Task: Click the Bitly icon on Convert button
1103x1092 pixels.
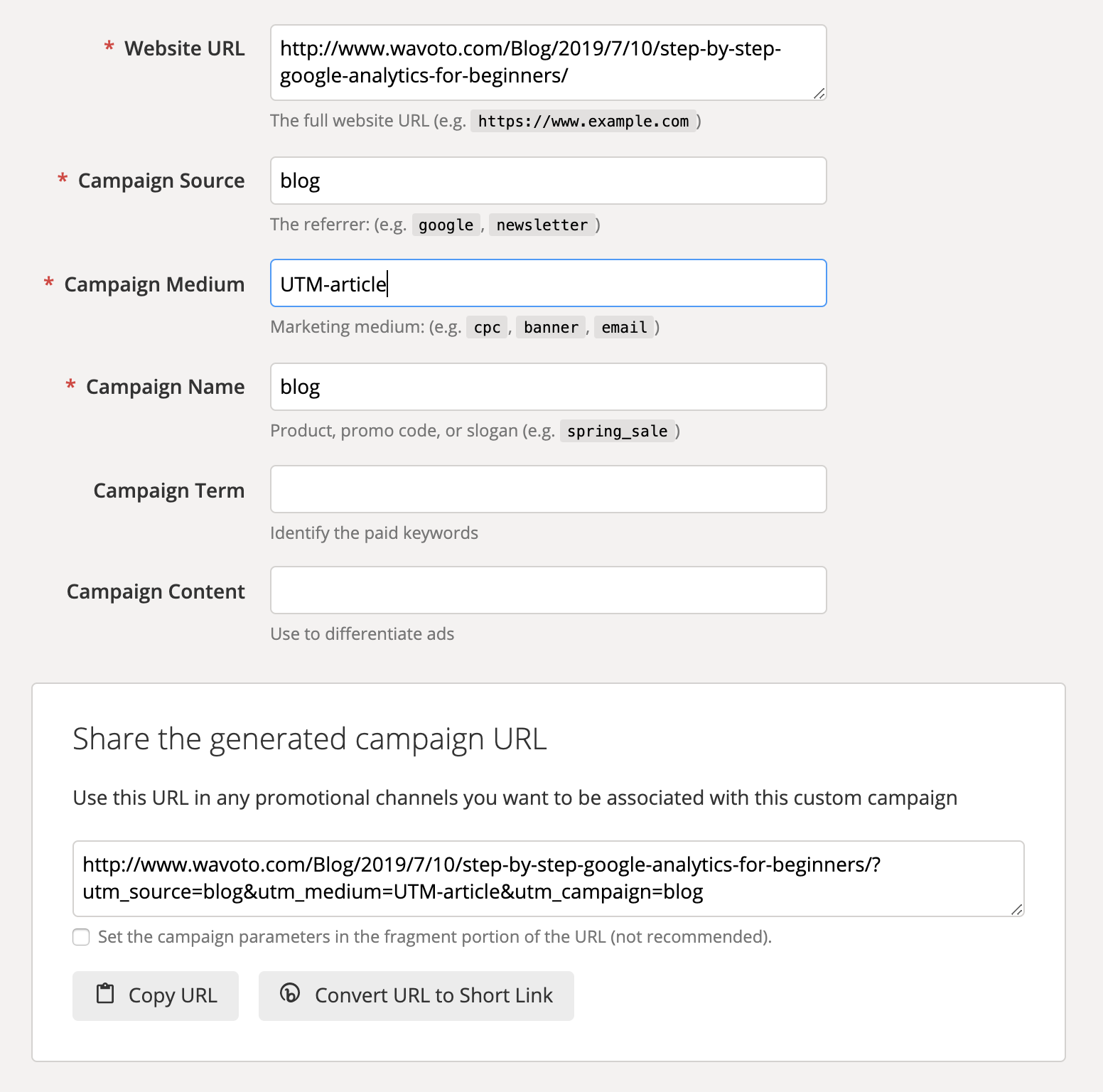Action: (x=290, y=993)
